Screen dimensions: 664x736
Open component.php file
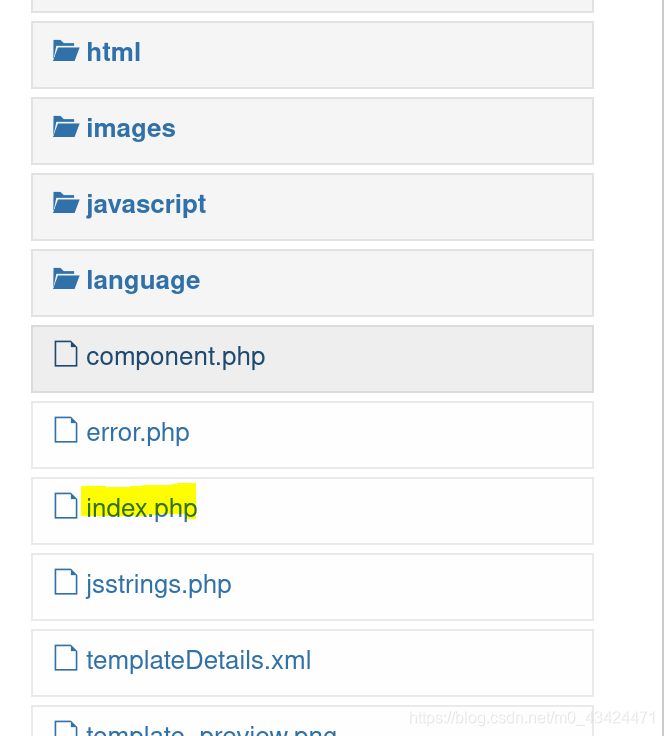pyautogui.click(x=176, y=357)
